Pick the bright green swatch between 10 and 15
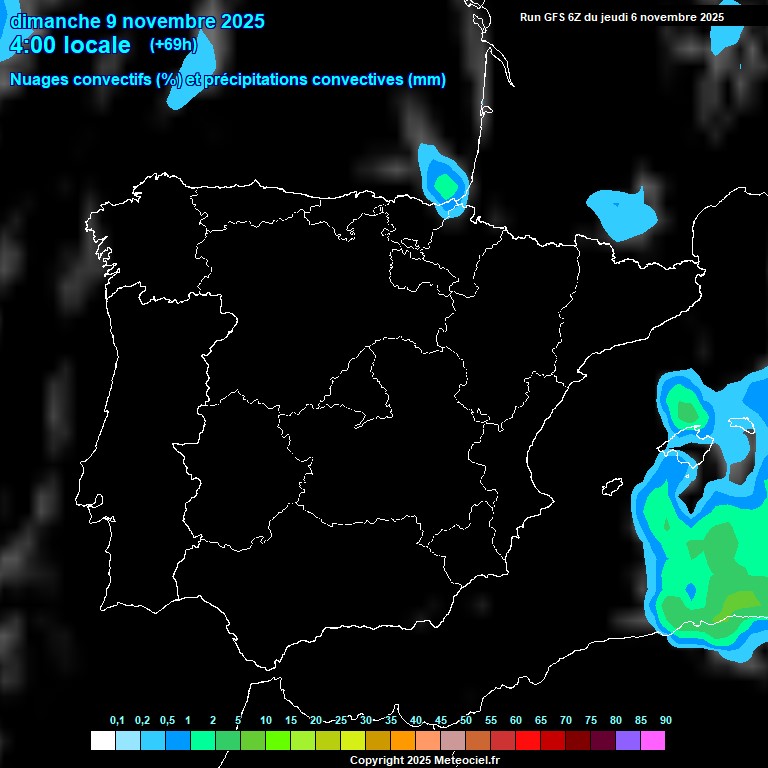This screenshot has height=768, width=768. tap(278, 740)
